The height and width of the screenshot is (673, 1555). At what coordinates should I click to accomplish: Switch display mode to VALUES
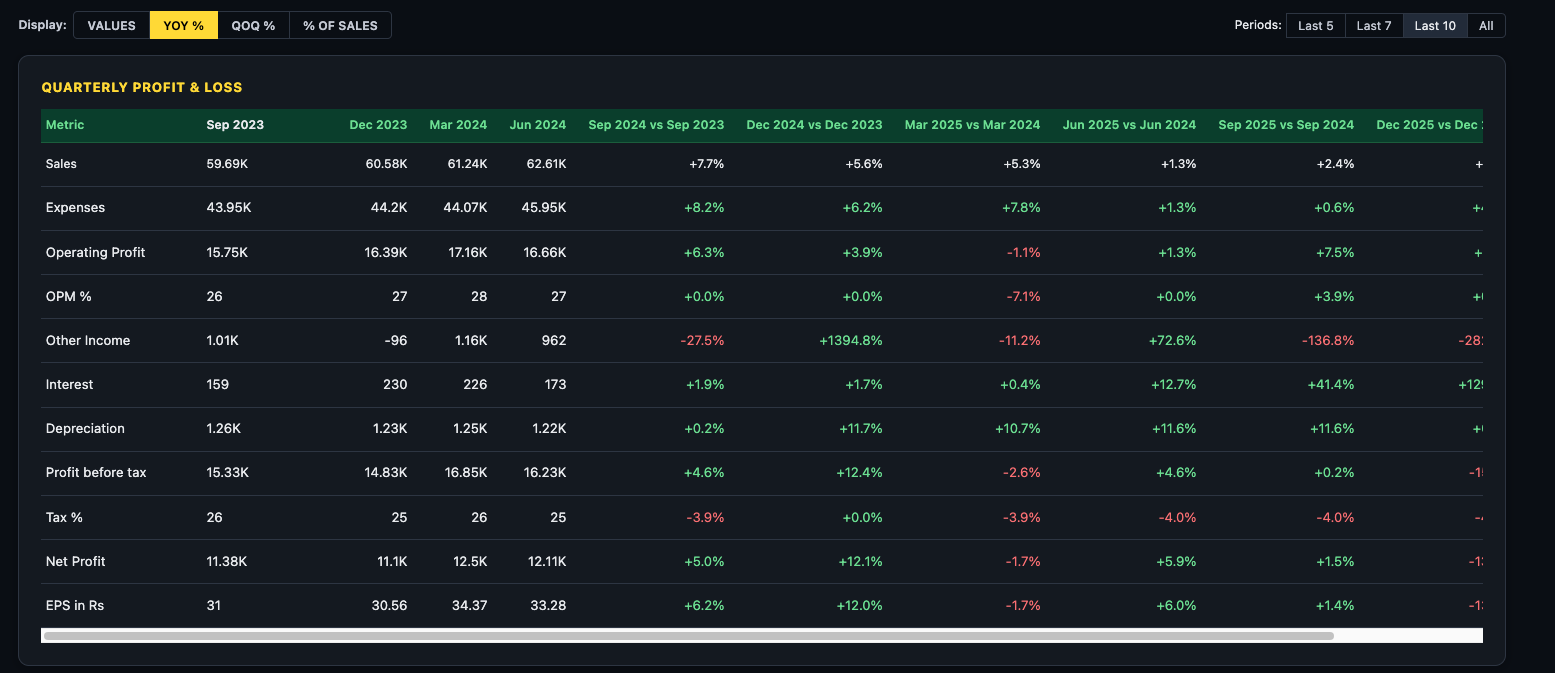111,25
